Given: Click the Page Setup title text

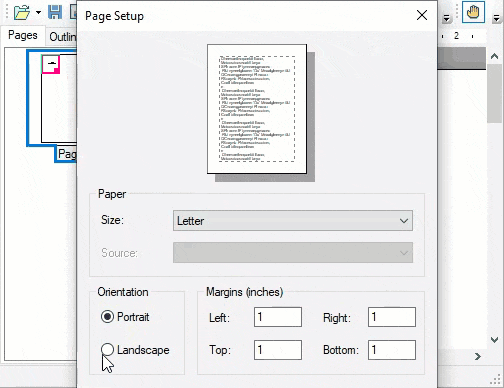Looking at the screenshot, I should tap(114, 16).
